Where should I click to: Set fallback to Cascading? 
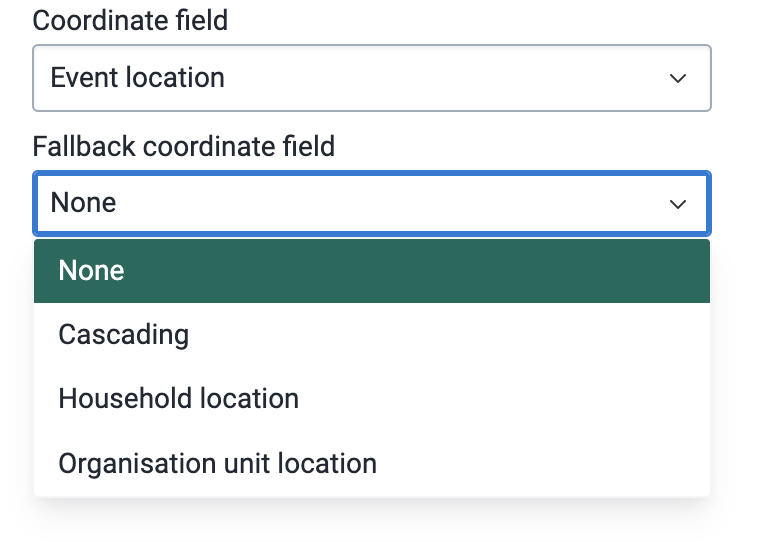[x=372, y=335]
